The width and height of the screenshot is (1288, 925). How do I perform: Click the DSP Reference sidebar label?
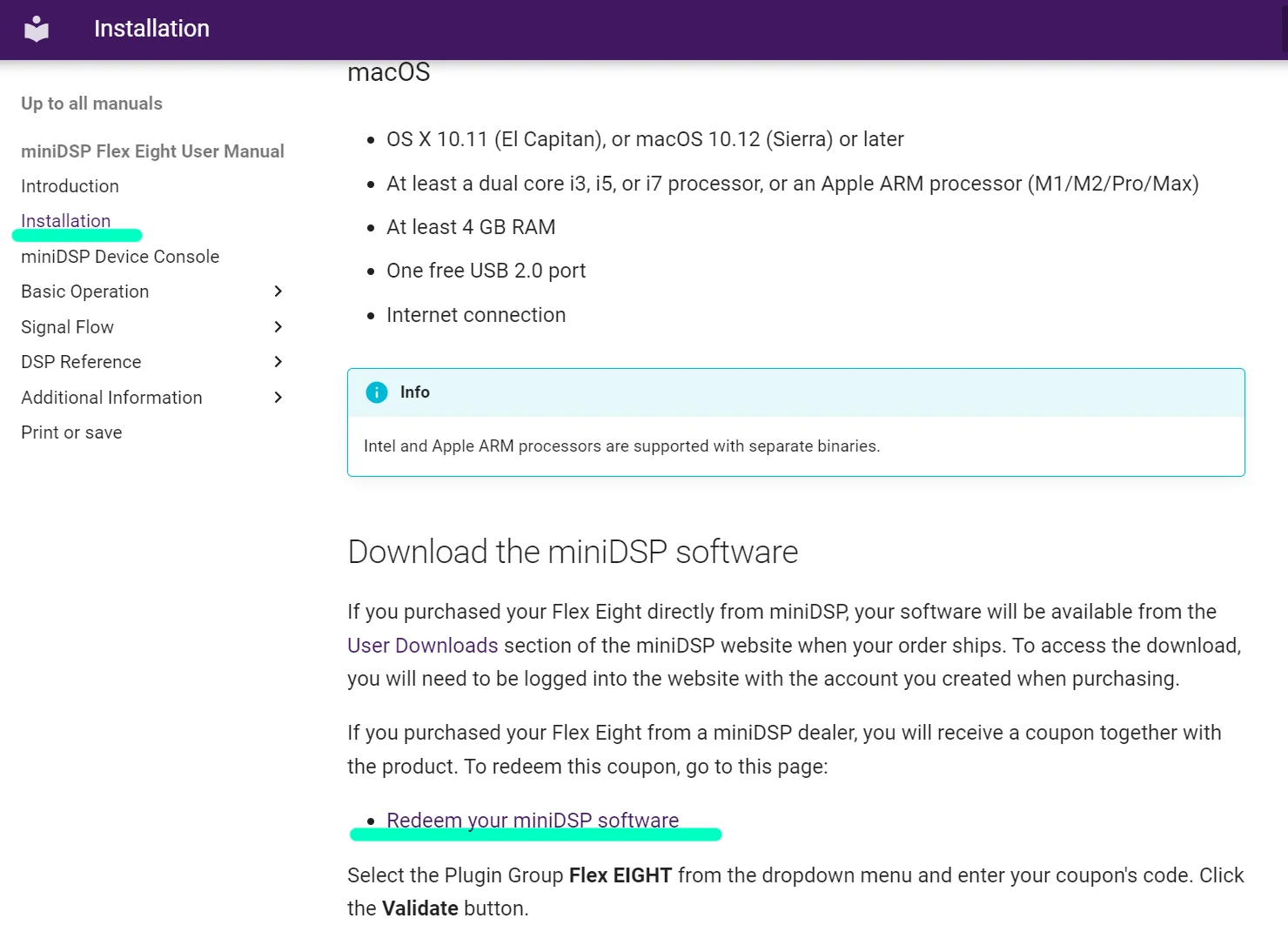click(x=81, y=362)
